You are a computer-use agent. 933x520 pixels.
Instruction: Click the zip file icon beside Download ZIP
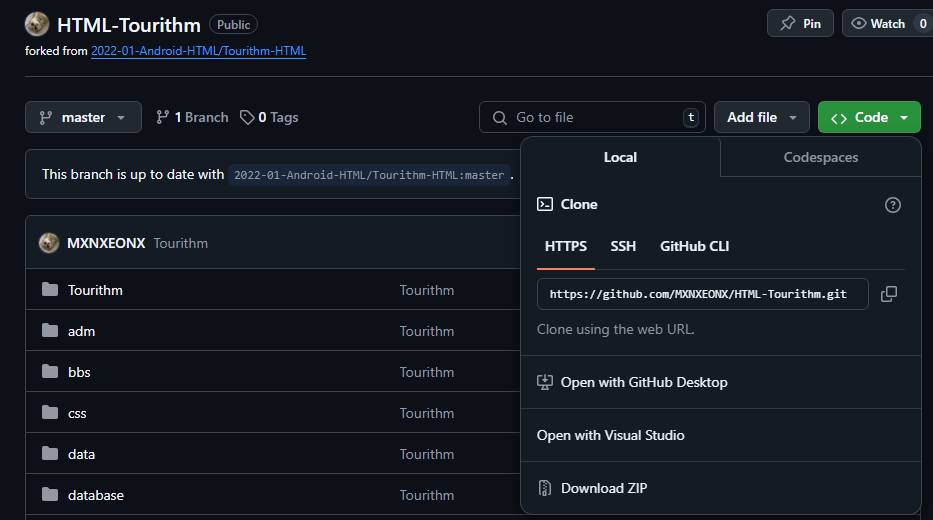544,488
